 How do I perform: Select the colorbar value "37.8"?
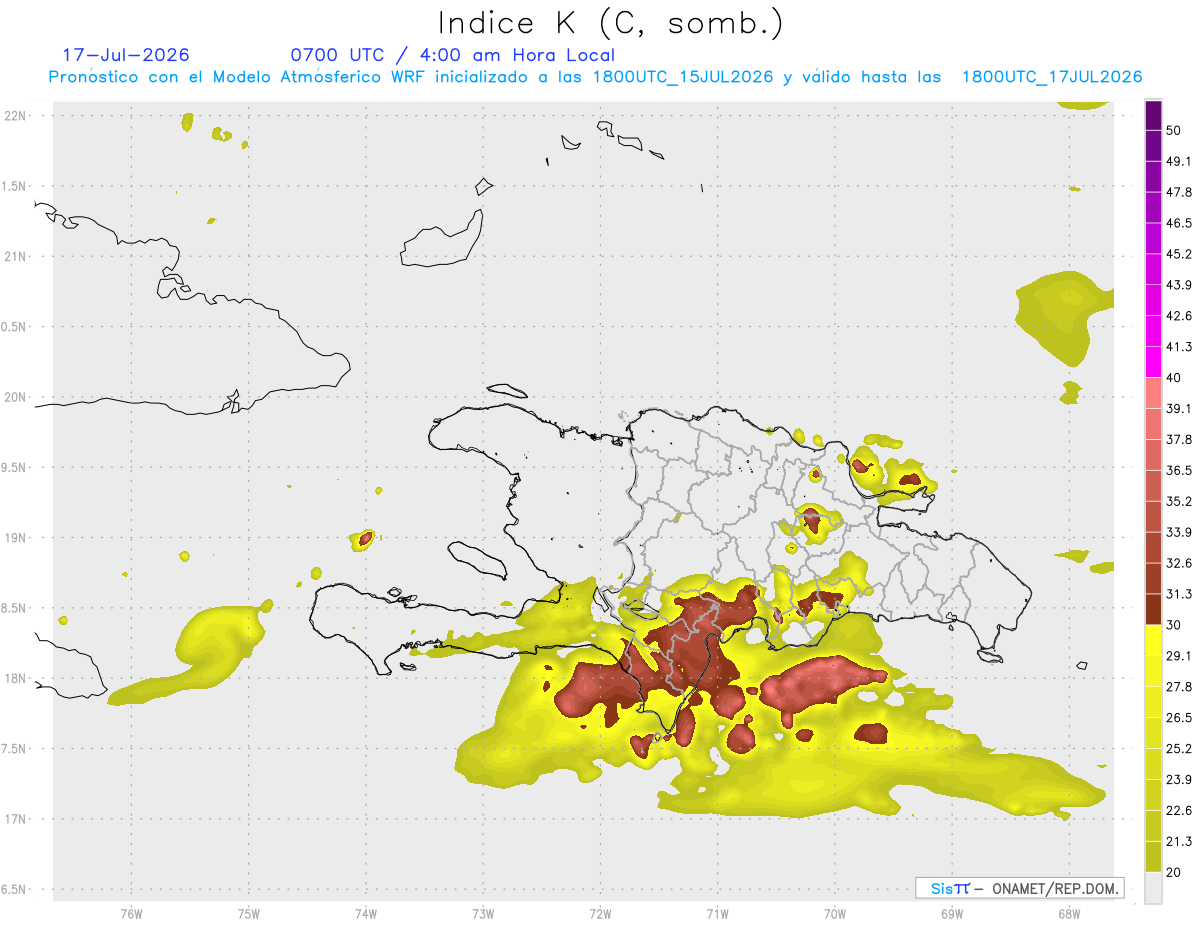[x=1179, y=440]
